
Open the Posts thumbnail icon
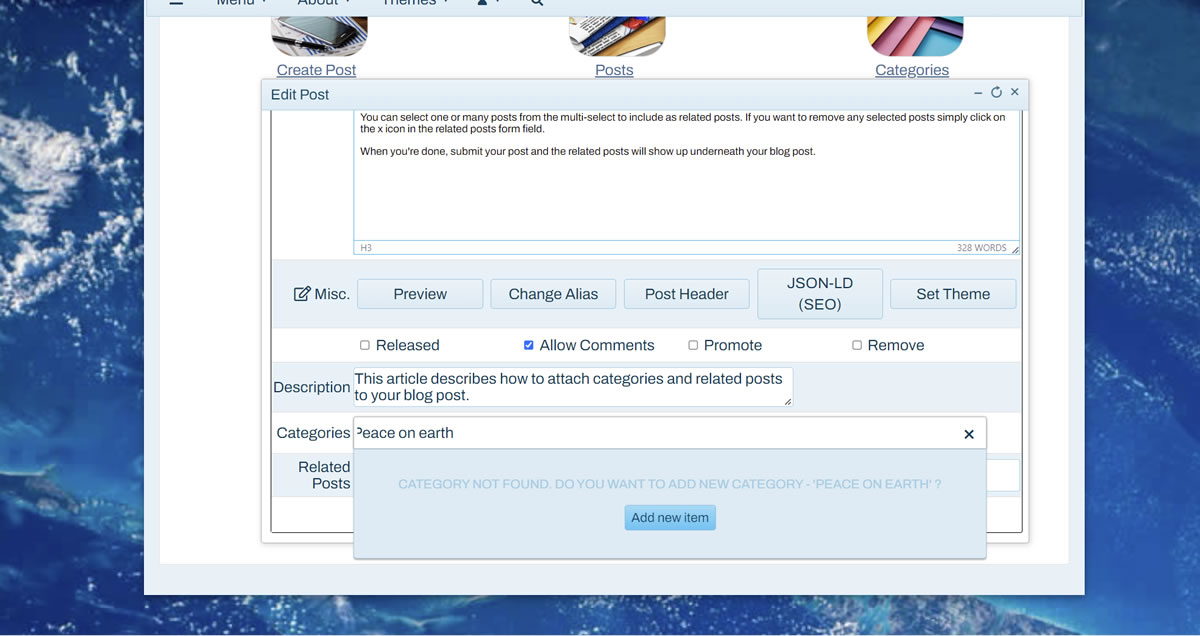tap(617, 36)
